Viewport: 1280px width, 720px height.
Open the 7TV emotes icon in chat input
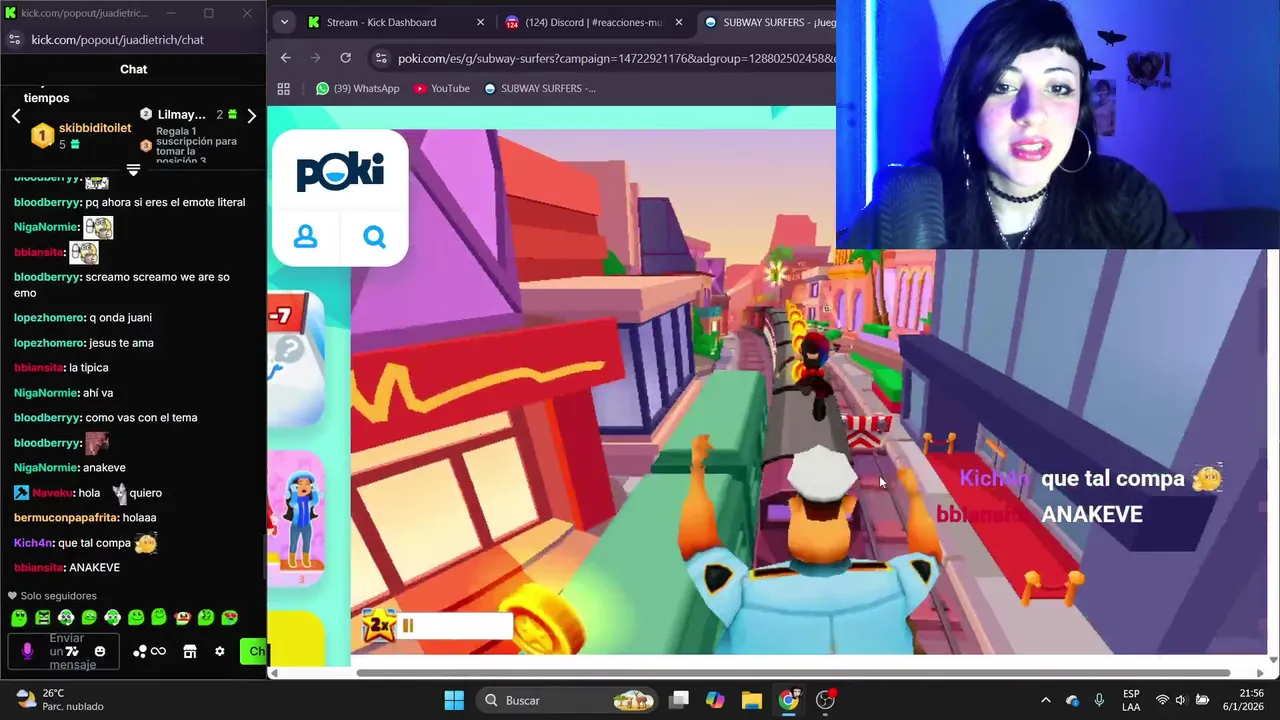click(x=72, y=651)
